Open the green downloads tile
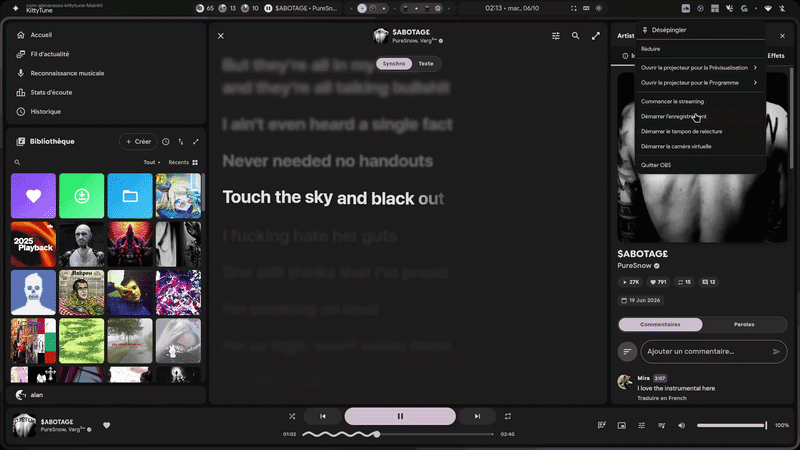This screenshot has height=450, width=800. (82, 196)
